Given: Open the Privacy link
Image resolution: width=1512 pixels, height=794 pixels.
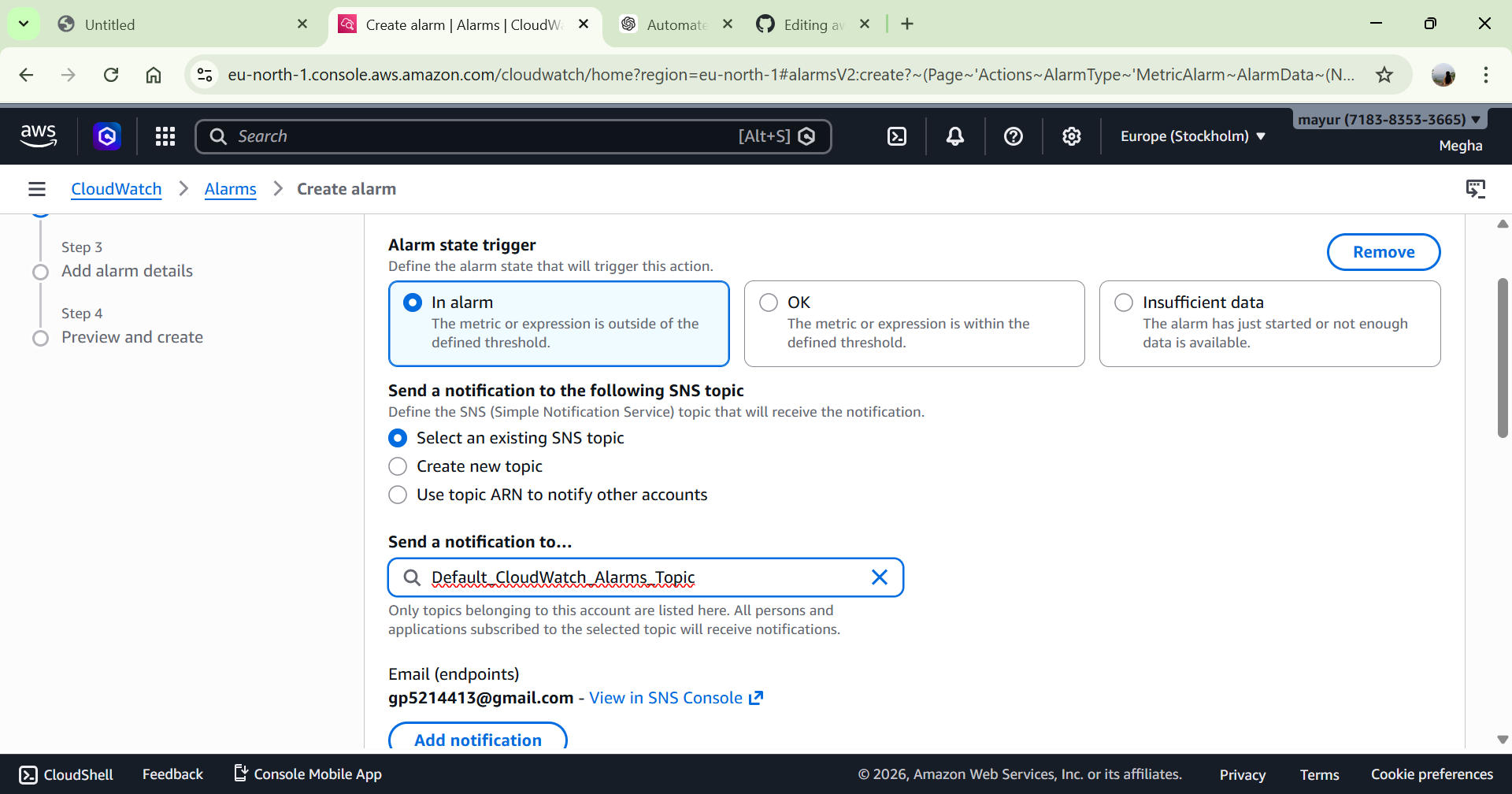Looking at the screenshot, I should [x=1243, y=774].
